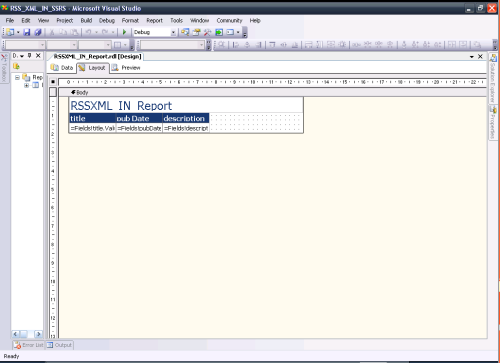Viewport: 500px width, 363px height.
Task: Open the Toolbox toolbar icon
Action: click(x=207, y=32)
